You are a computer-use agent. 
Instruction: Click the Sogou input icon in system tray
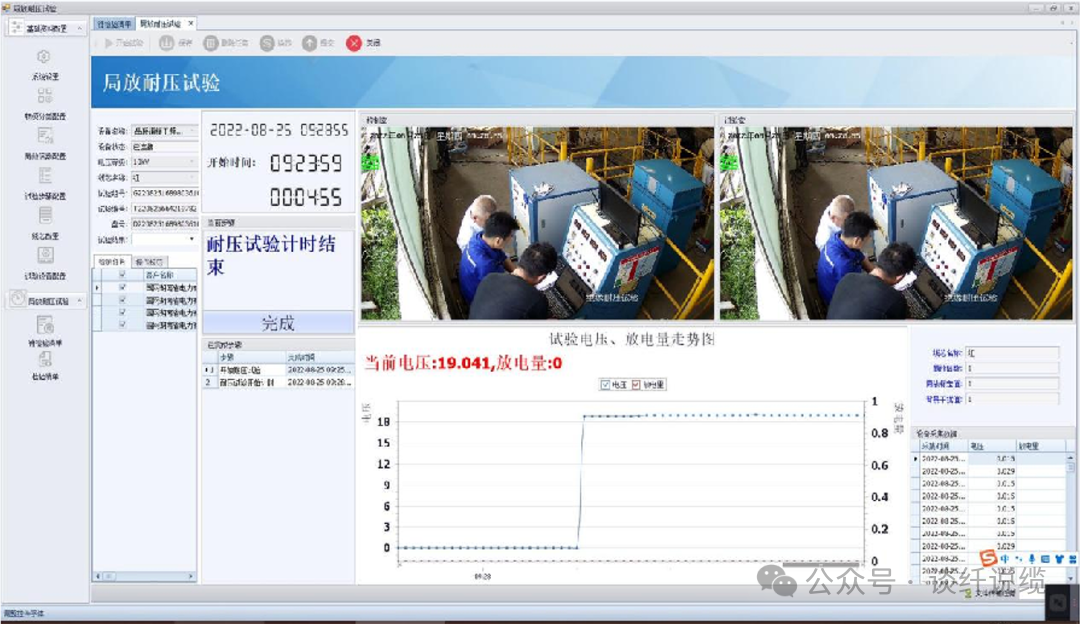(987, 558)
